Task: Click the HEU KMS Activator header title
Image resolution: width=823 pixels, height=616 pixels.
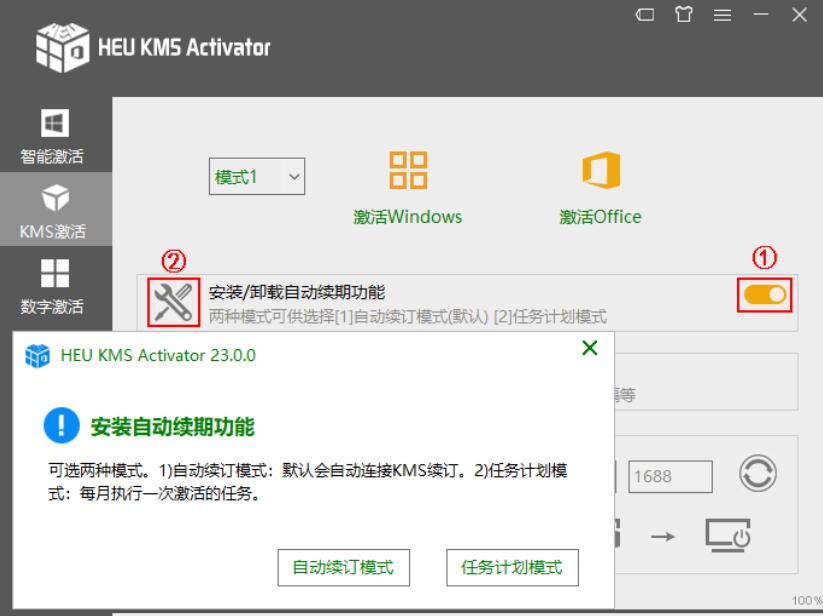Action: tap(184, 47)
